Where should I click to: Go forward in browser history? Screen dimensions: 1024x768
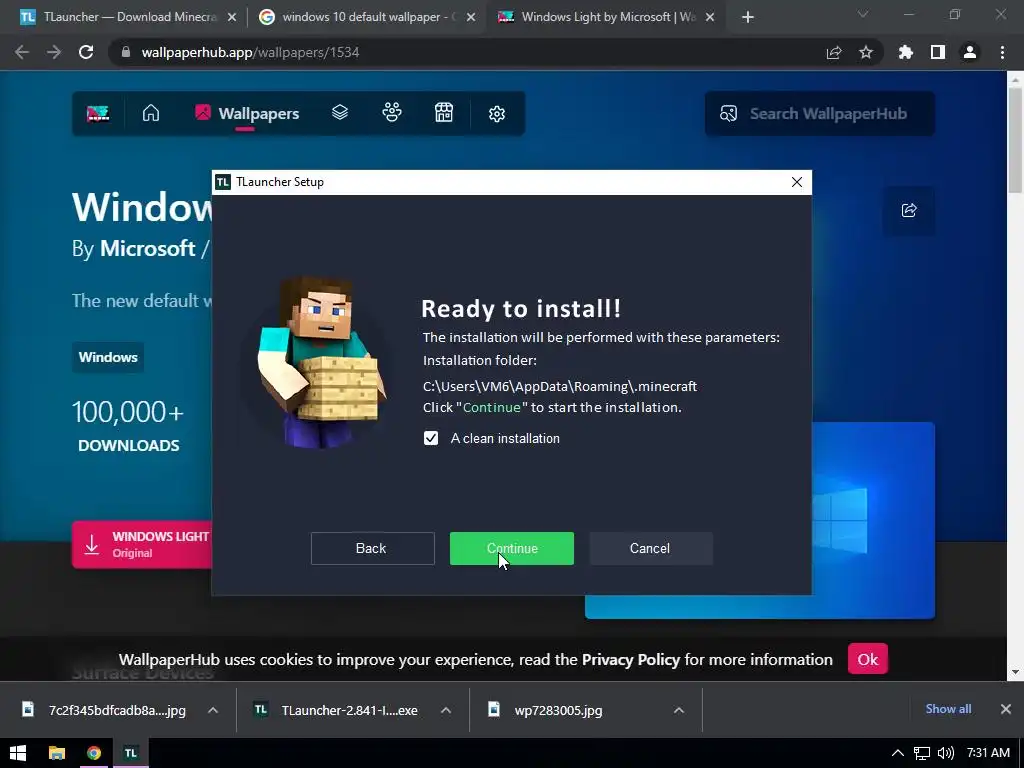click(54, 52)
